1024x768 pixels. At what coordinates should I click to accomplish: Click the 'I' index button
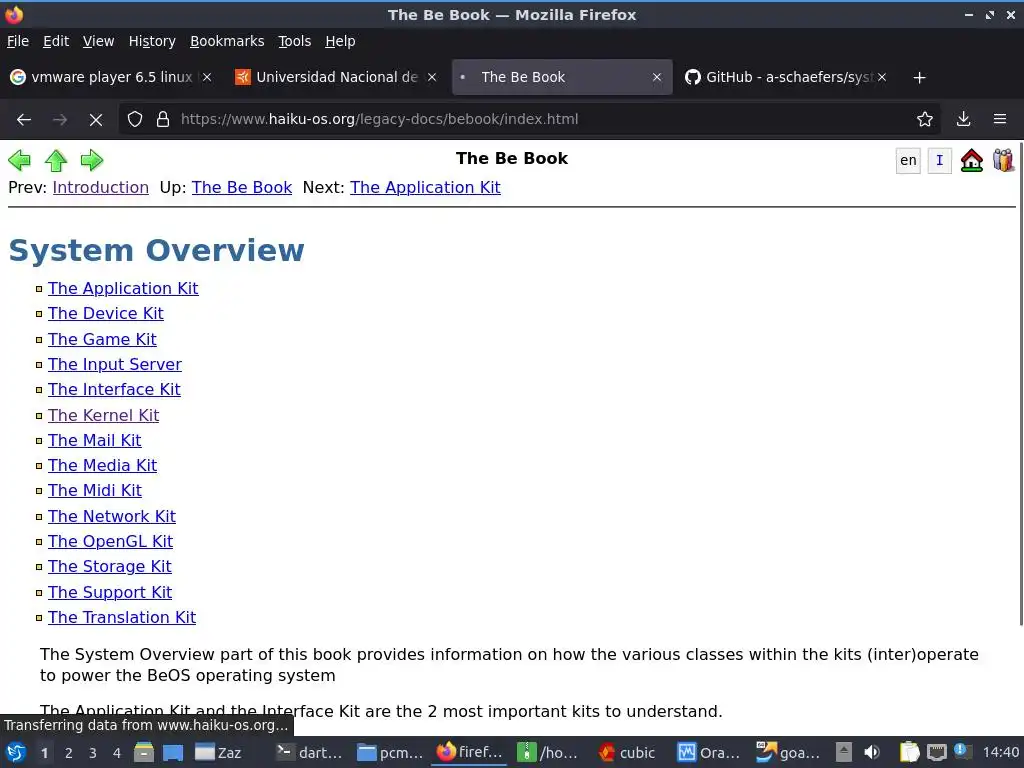tap(939, 161)
